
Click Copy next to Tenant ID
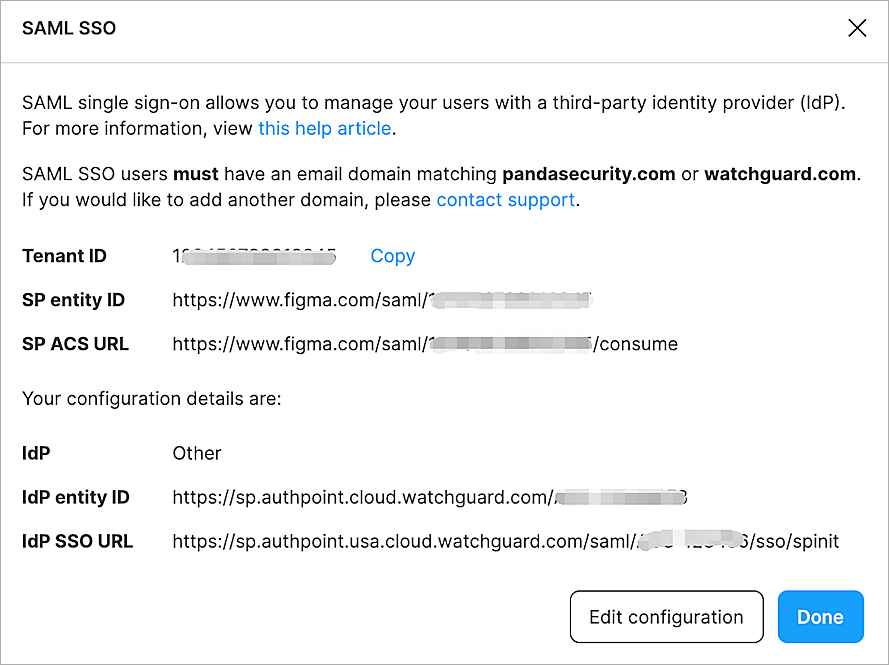[392, 256]
